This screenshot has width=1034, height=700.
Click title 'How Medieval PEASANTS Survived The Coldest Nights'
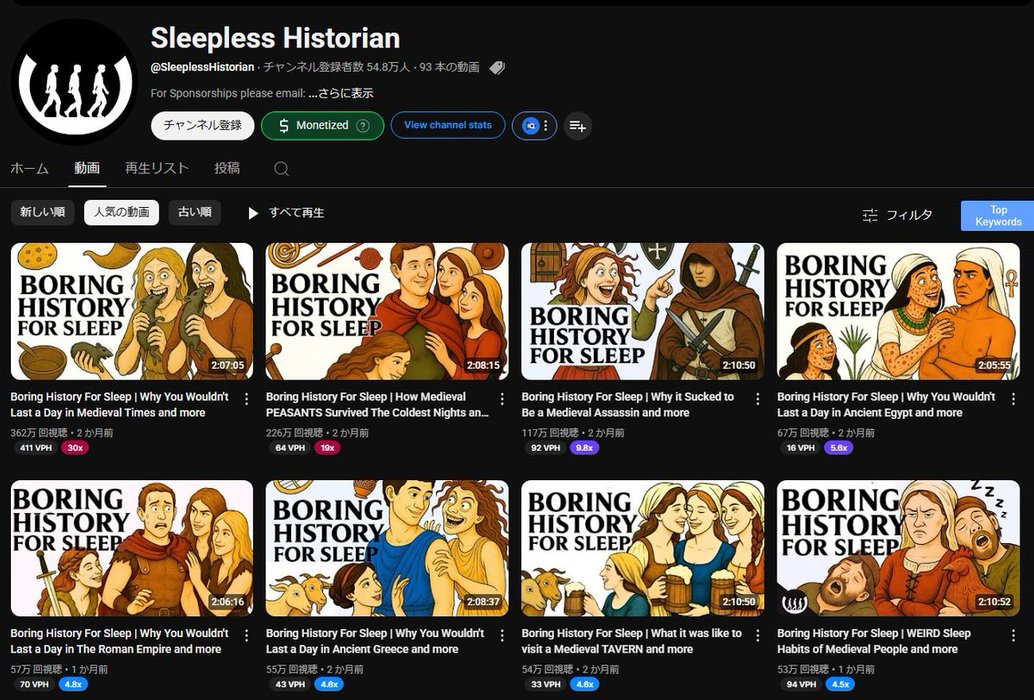tap(377, 405)
